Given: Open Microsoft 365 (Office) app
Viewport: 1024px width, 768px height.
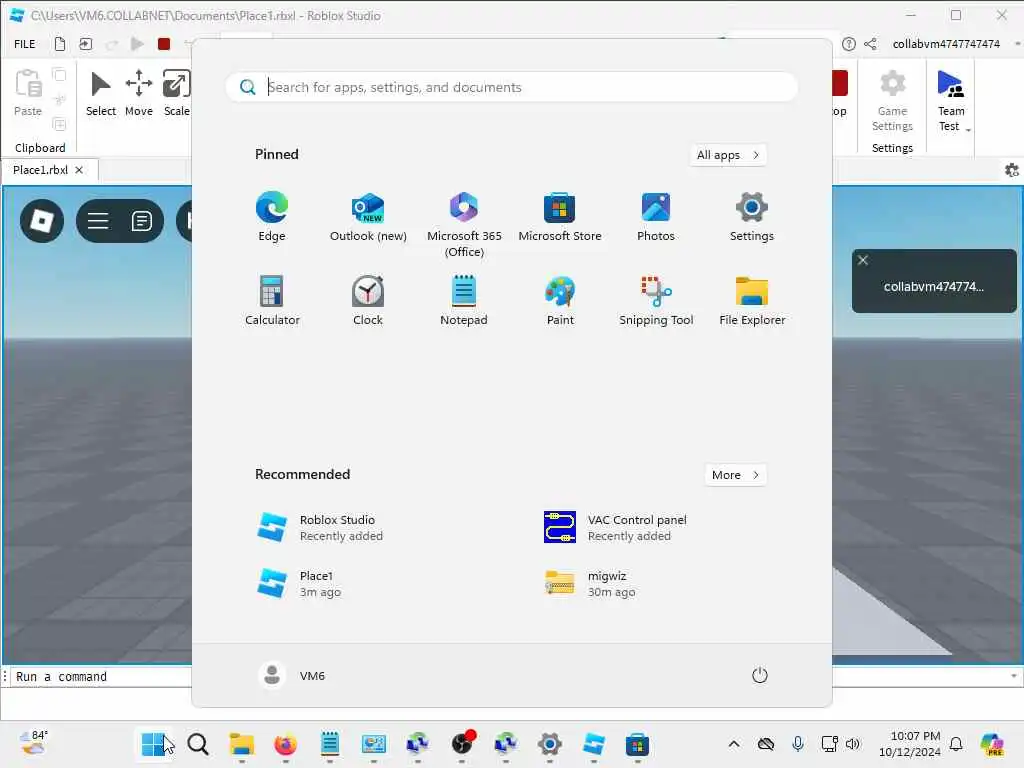Looking at the screenshot, I should coord(464,224).
